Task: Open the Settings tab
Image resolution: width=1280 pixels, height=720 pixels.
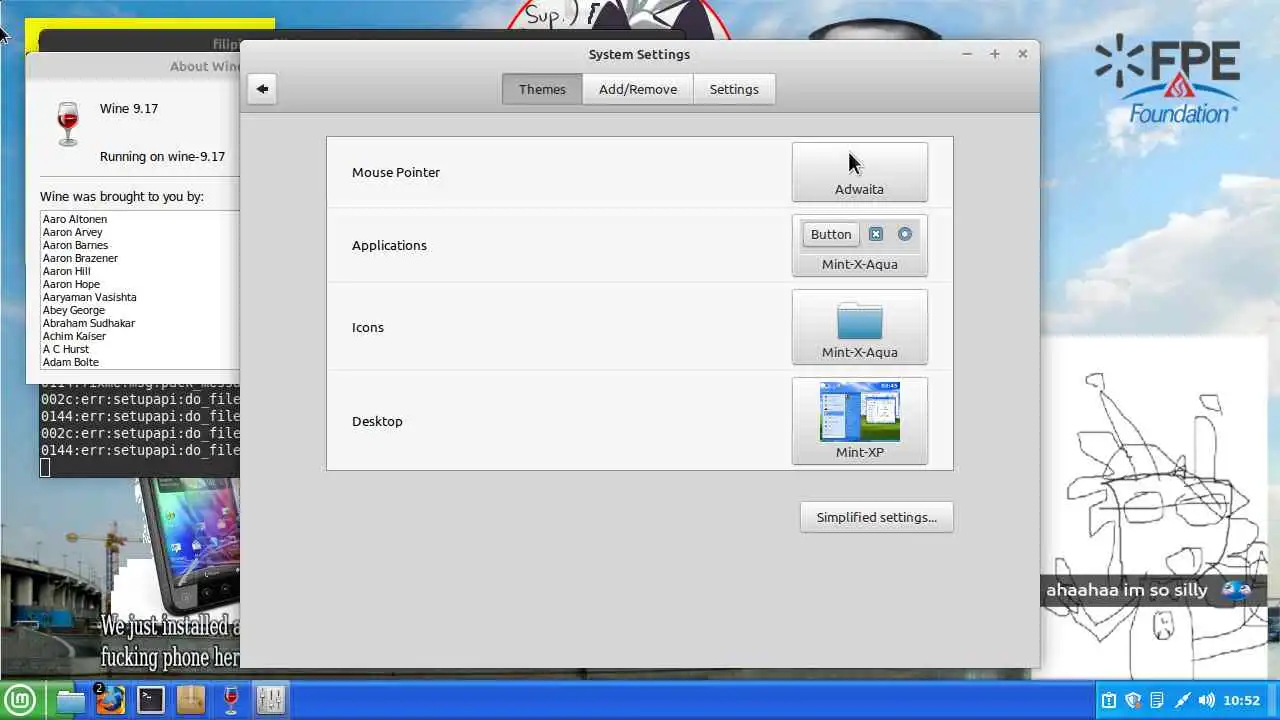Action: [734, 89]
